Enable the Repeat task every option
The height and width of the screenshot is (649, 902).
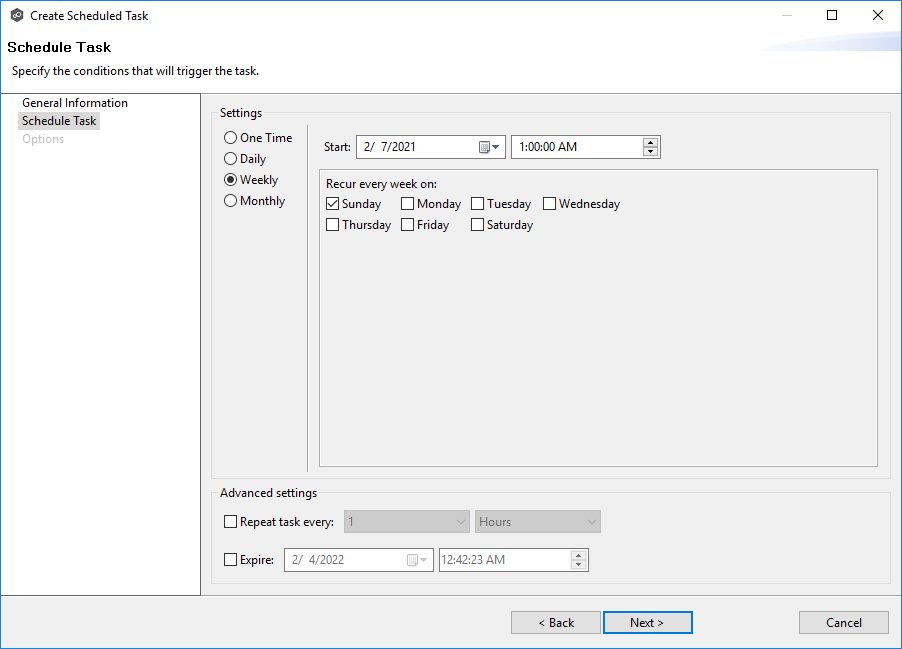coord(229,521)
